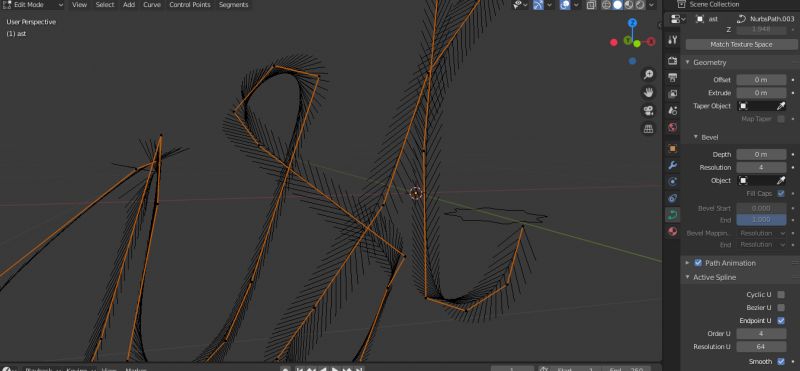Toggle the camera view icon
Screen dimensions: 800x371
click(648, 111)
